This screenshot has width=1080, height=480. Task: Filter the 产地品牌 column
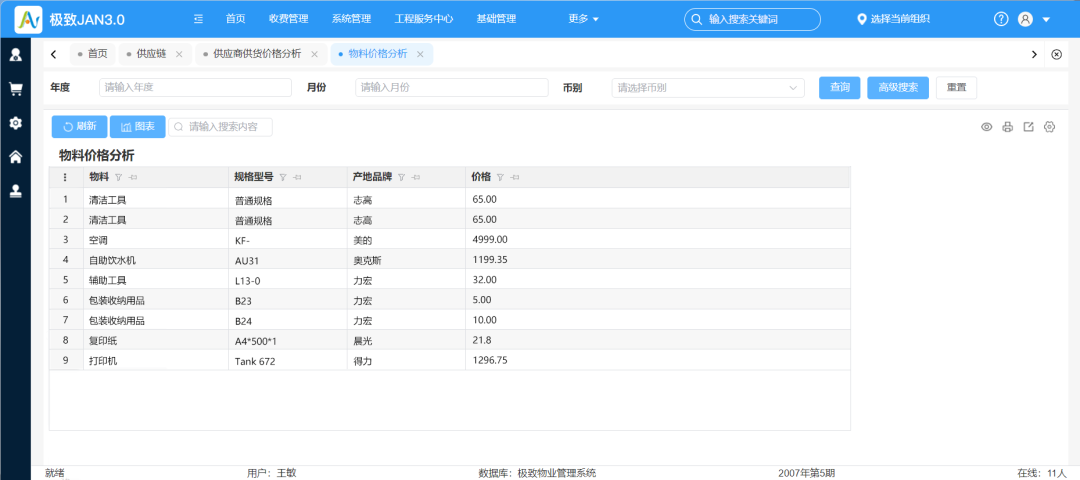[x=401, y=178]
